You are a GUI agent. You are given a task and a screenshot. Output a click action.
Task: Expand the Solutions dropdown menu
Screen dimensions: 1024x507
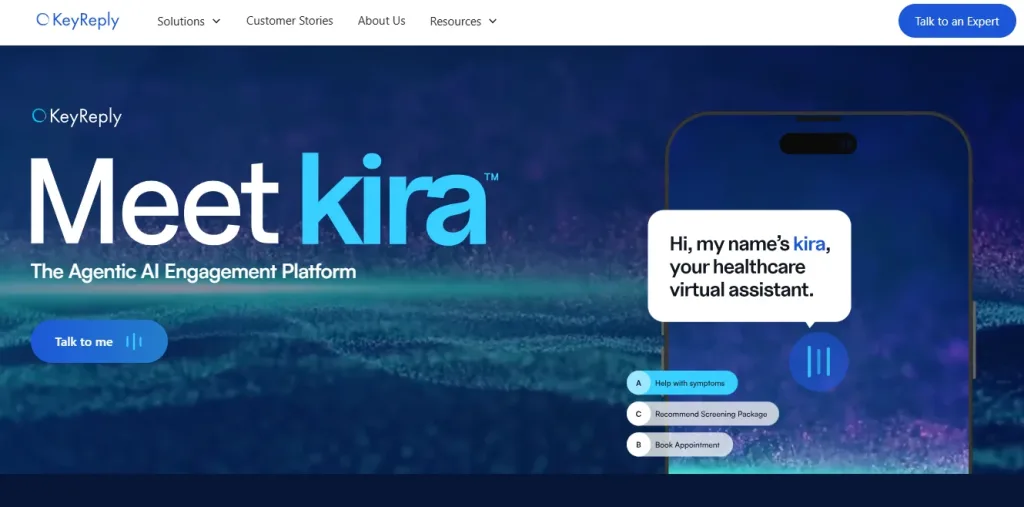[189, 21]
